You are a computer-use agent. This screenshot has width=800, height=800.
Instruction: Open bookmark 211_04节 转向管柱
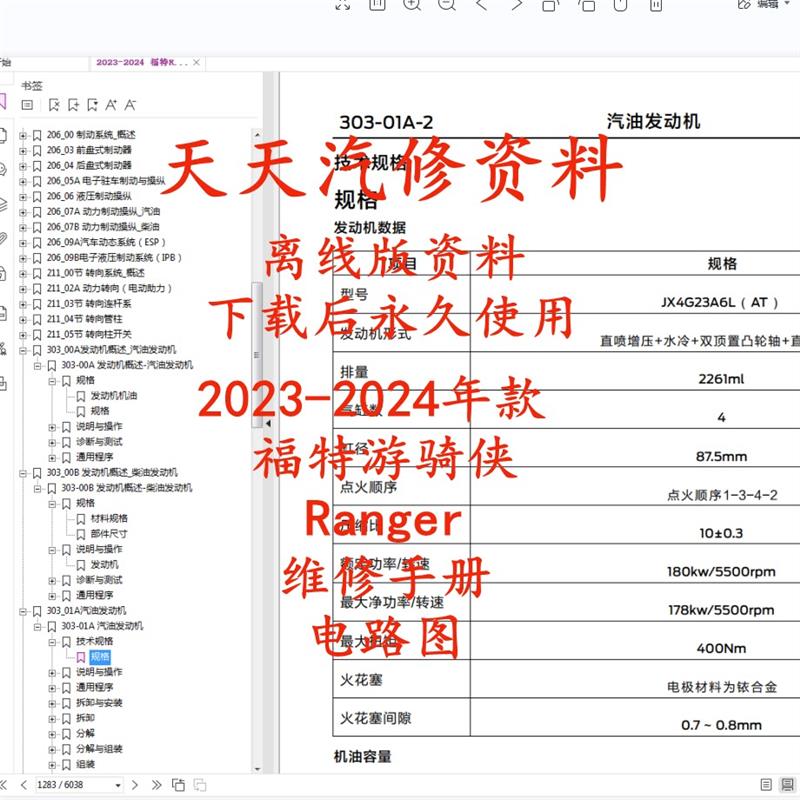coord(85,319)
